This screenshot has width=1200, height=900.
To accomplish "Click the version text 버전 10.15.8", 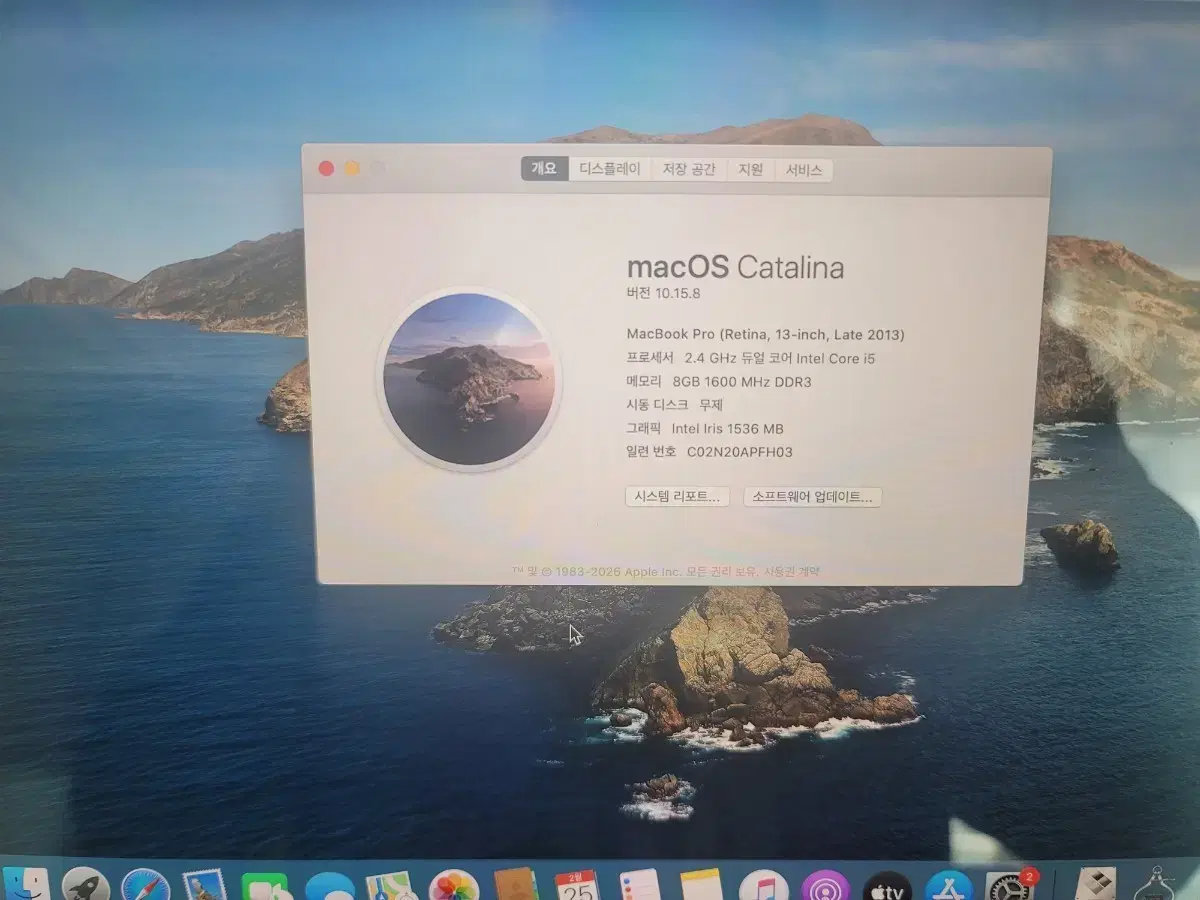I will (665, 294).
